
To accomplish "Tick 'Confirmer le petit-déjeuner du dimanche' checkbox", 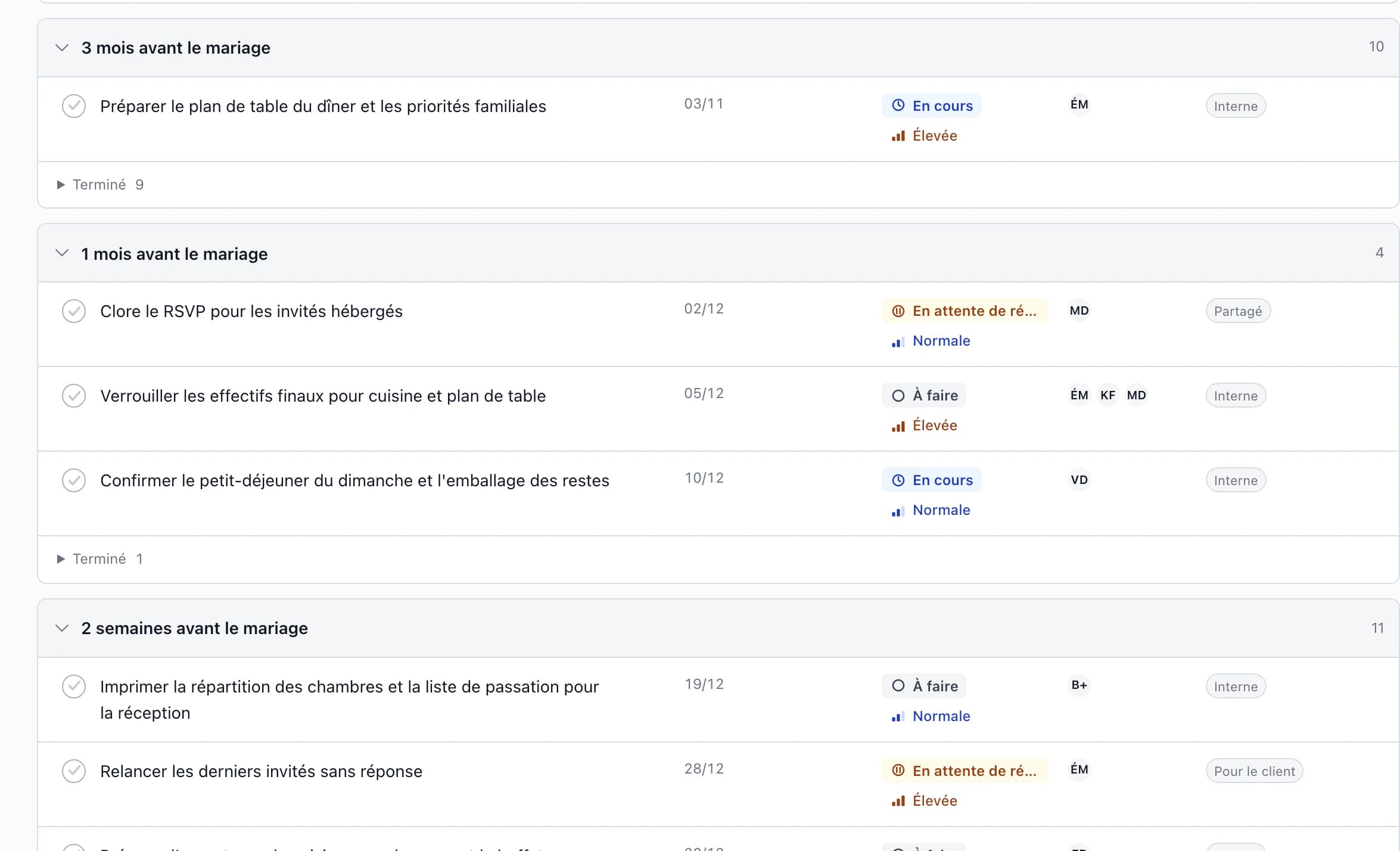I will tap(74, 480).
